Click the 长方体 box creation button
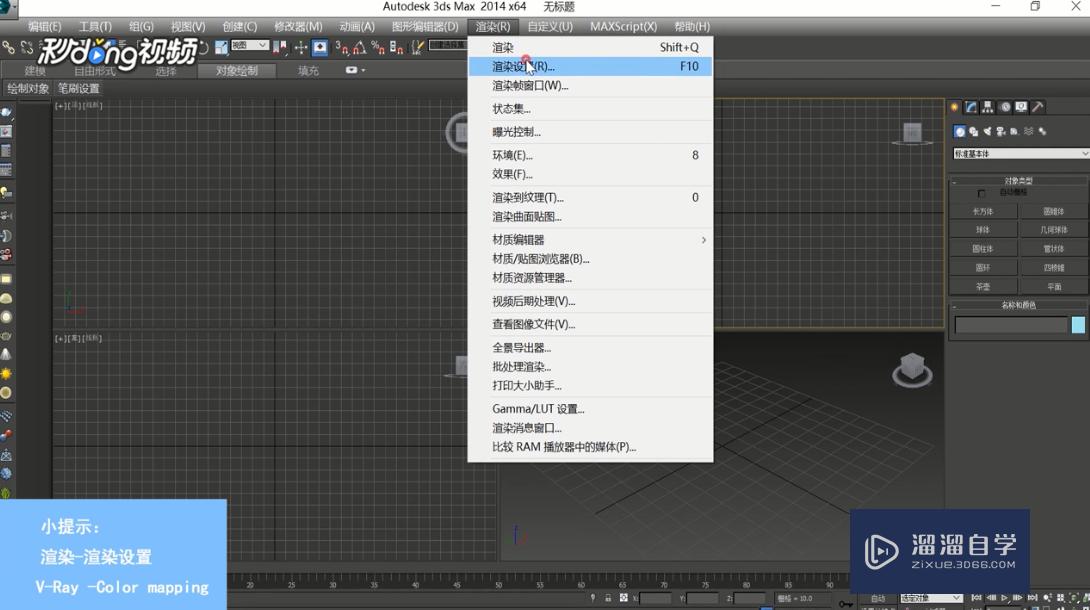 point(983,211)
